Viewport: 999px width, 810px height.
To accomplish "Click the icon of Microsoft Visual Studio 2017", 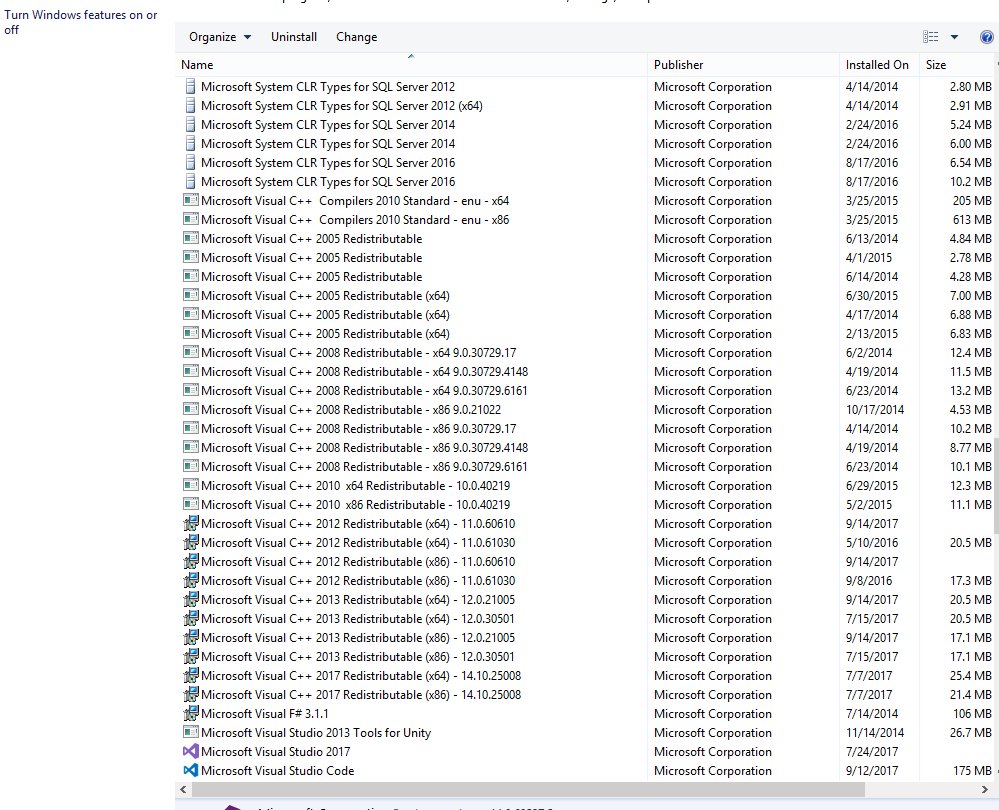I will click(190, 751).
